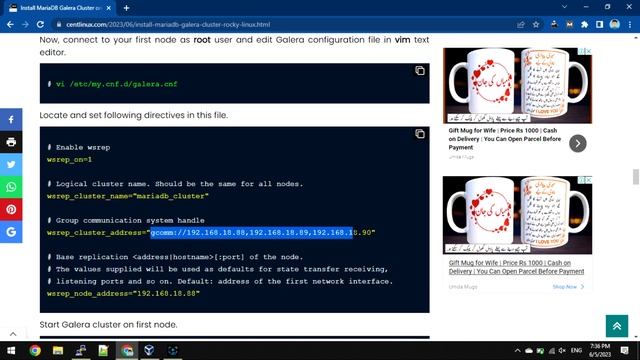Viewport: 640px width, 360px height.
Task: Open the ENG language indicator
Action: click(576, 351)
